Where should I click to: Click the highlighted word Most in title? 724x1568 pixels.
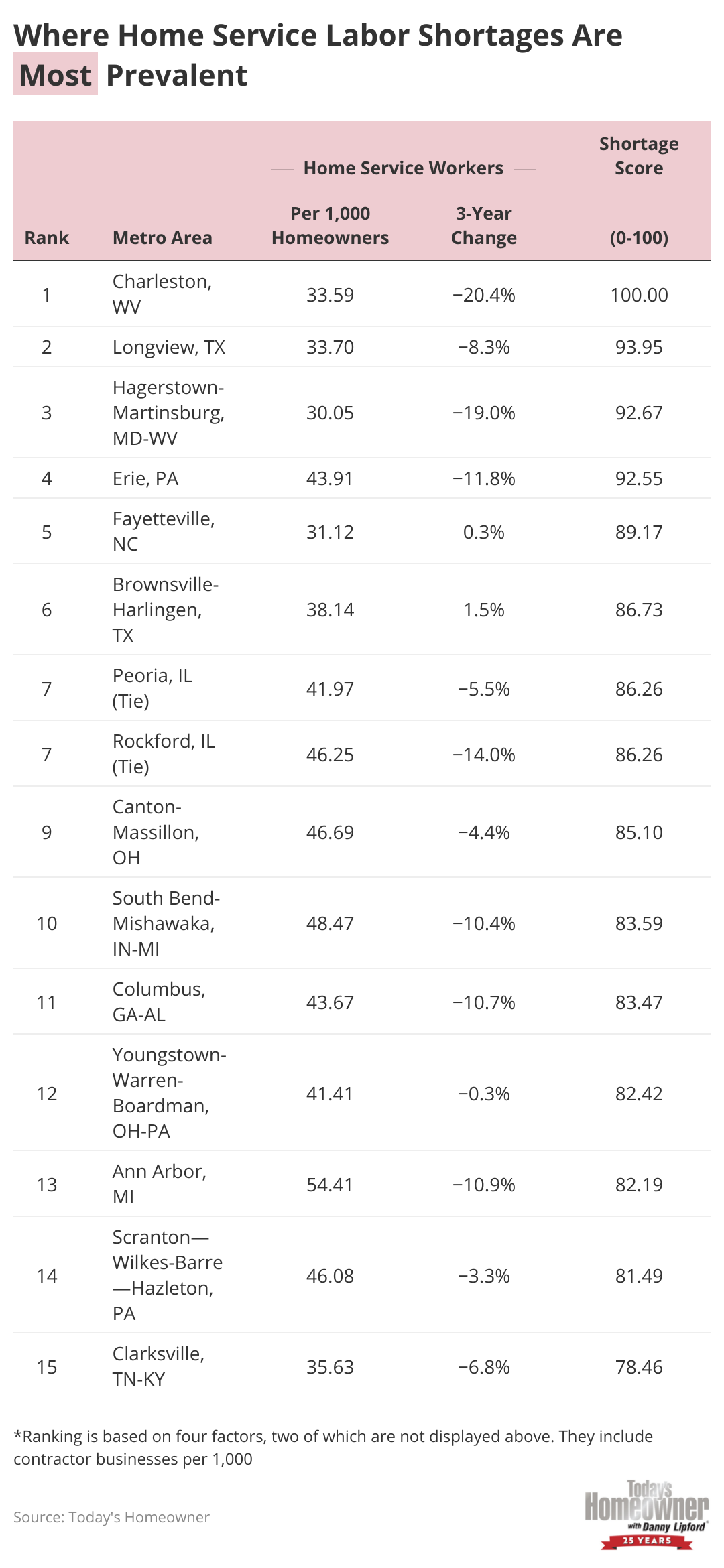(56, 75)
